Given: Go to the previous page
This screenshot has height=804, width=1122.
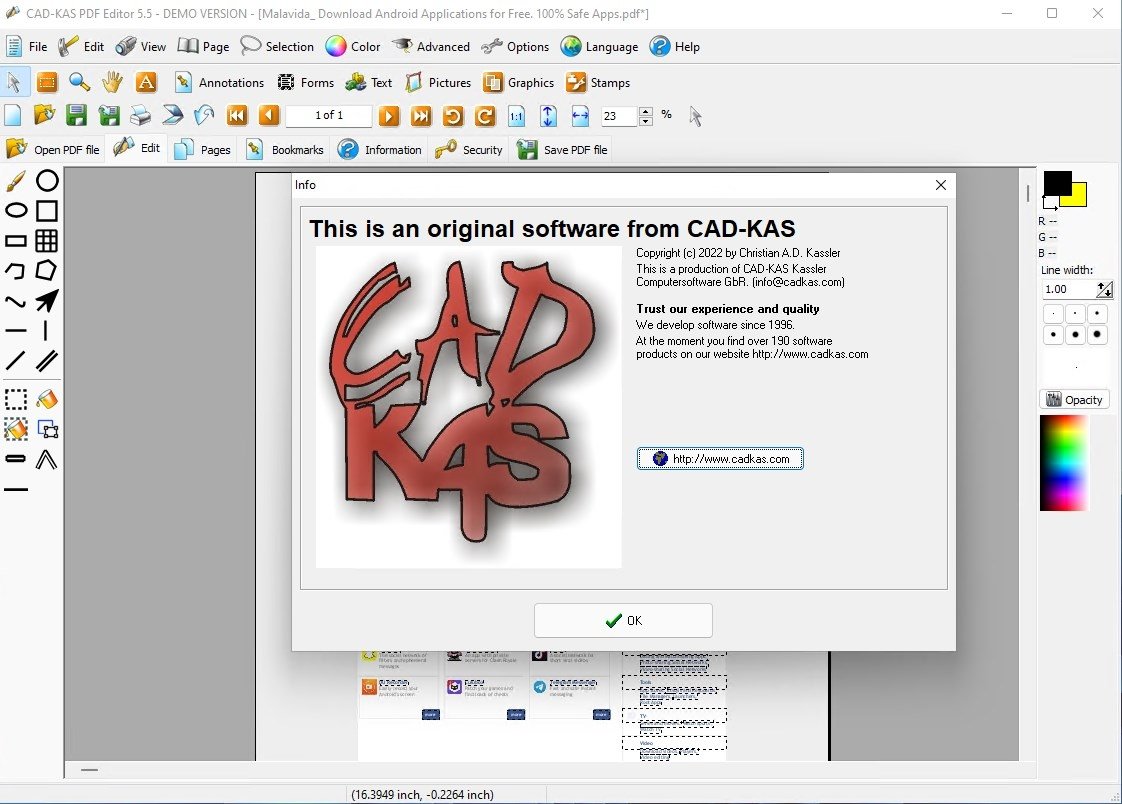Looking at the screenshot, I should tap(269, 115).
